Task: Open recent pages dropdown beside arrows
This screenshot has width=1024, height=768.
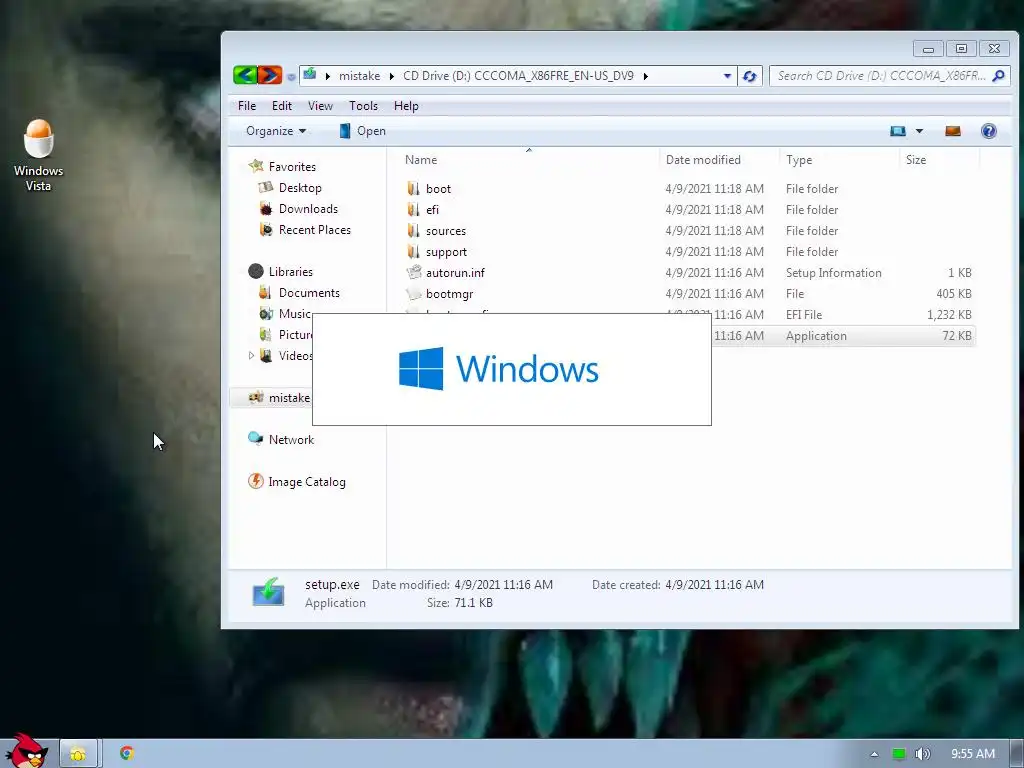Action: coord(291,77)
